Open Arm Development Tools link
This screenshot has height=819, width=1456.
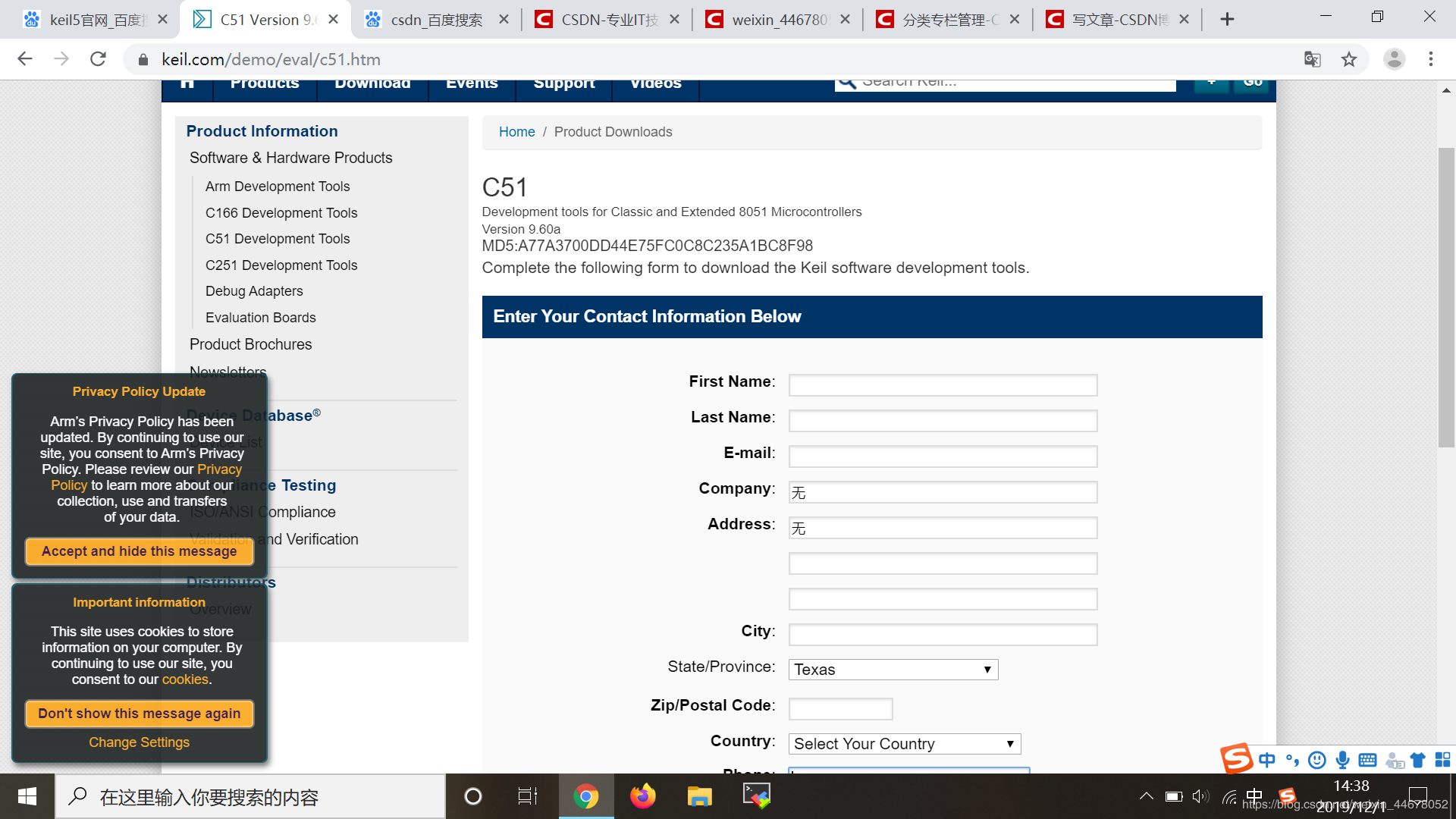point(278,187)
